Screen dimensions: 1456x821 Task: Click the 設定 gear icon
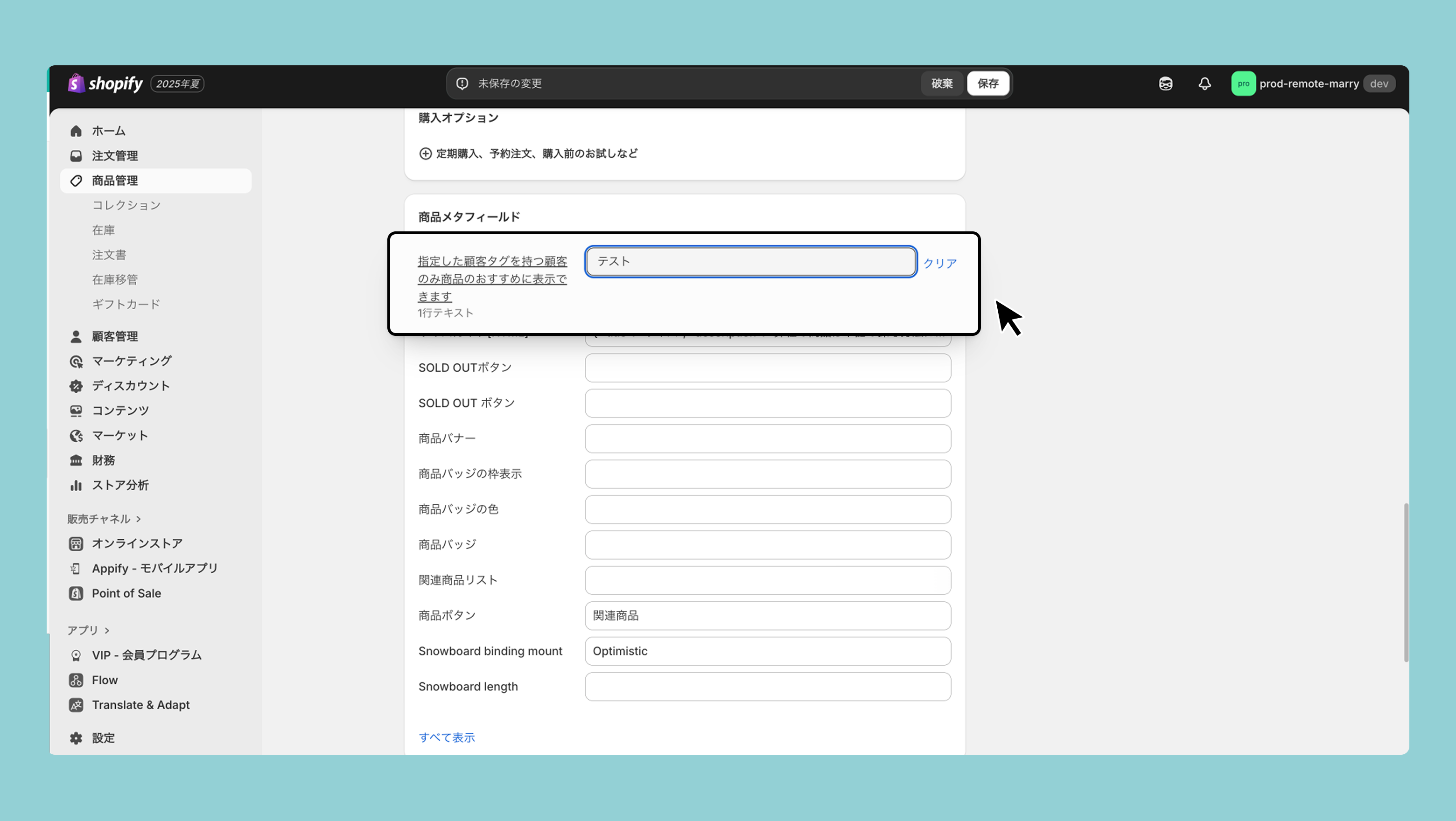[x=77, y=738]
